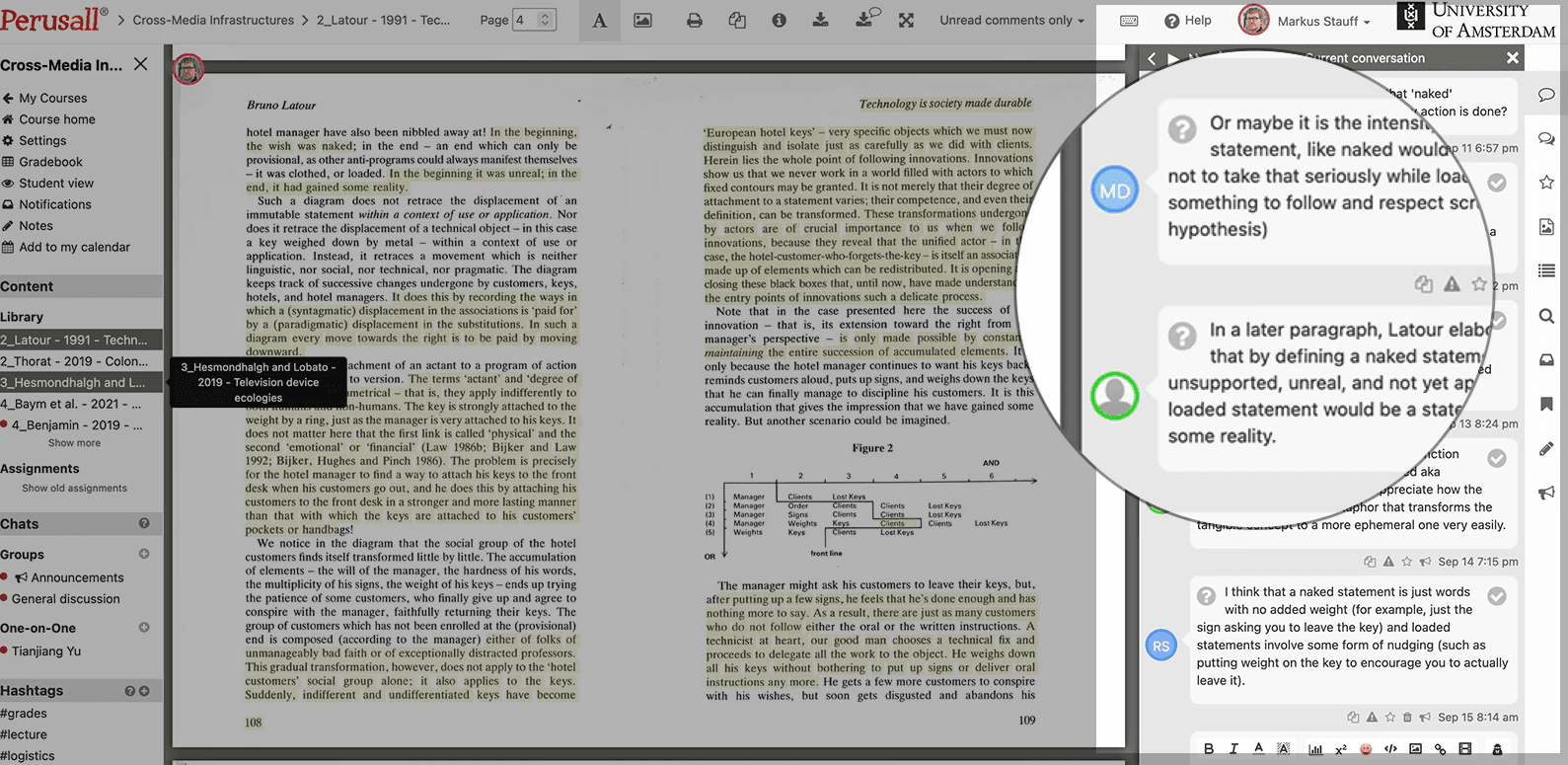This screenshot has height=765, width=1568.
Task: Open the #logistics hashtag
Action: pos(28,756)
